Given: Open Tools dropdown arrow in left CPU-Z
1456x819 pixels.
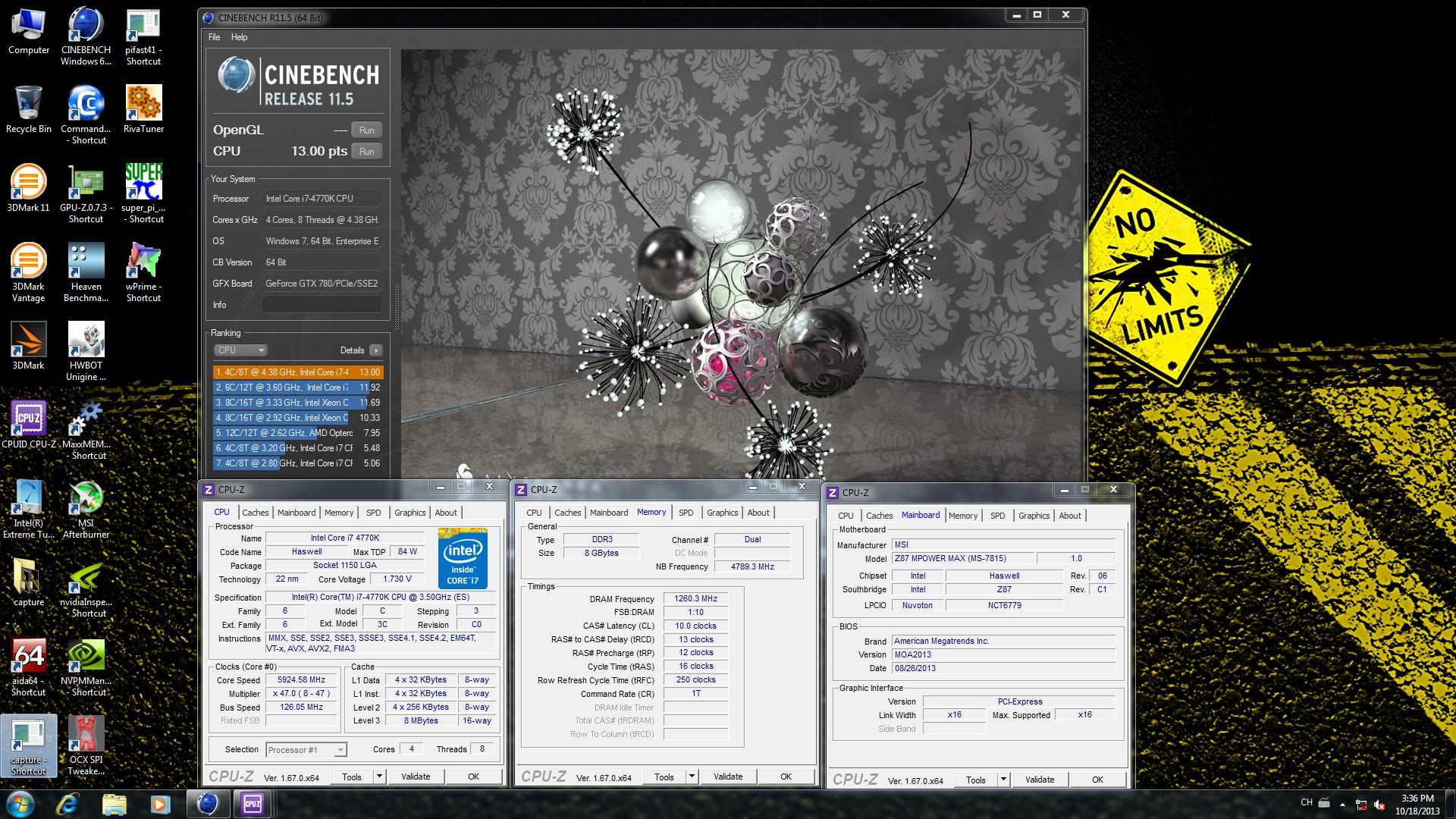Looking at the screenshot, I should pos(379,777).
